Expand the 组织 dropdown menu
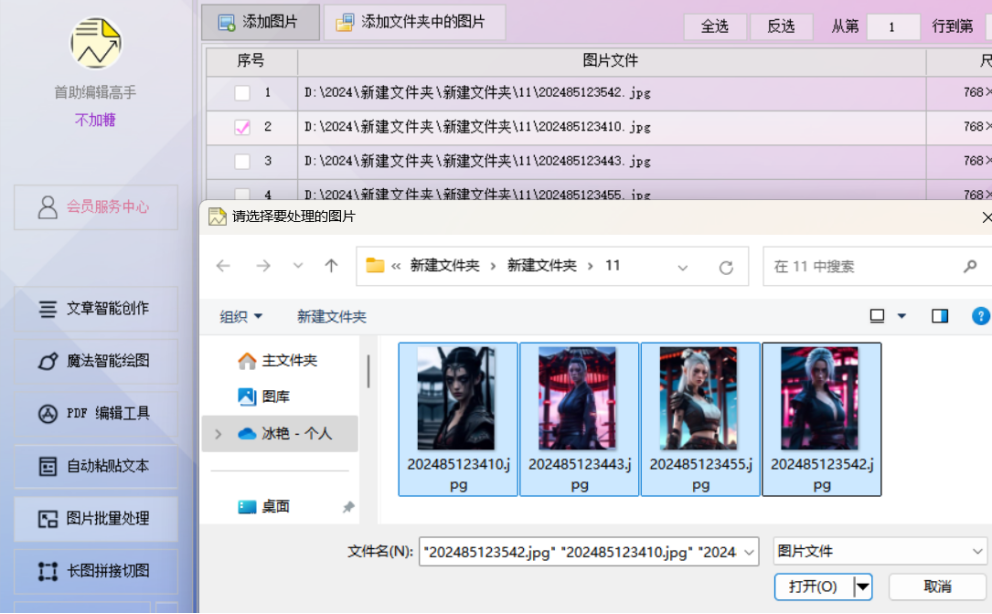The width and height of the screenshot is (992, 614). [241, 316]
